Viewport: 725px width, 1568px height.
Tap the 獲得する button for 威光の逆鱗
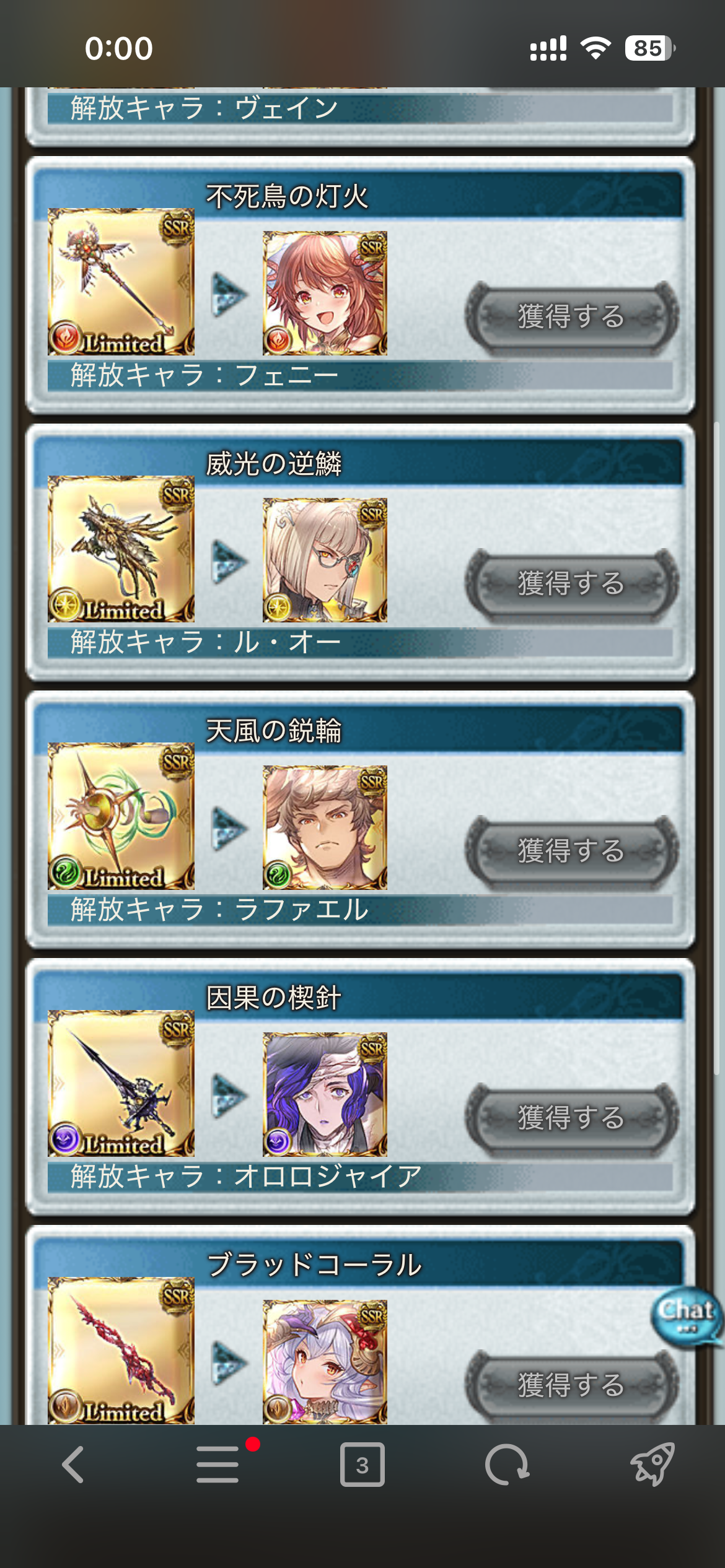pyautogui.click(x=571, y=585)
